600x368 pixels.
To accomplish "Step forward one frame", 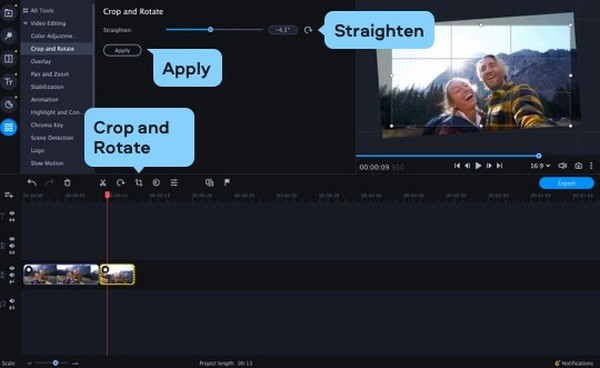I will (x=489, y=166).
